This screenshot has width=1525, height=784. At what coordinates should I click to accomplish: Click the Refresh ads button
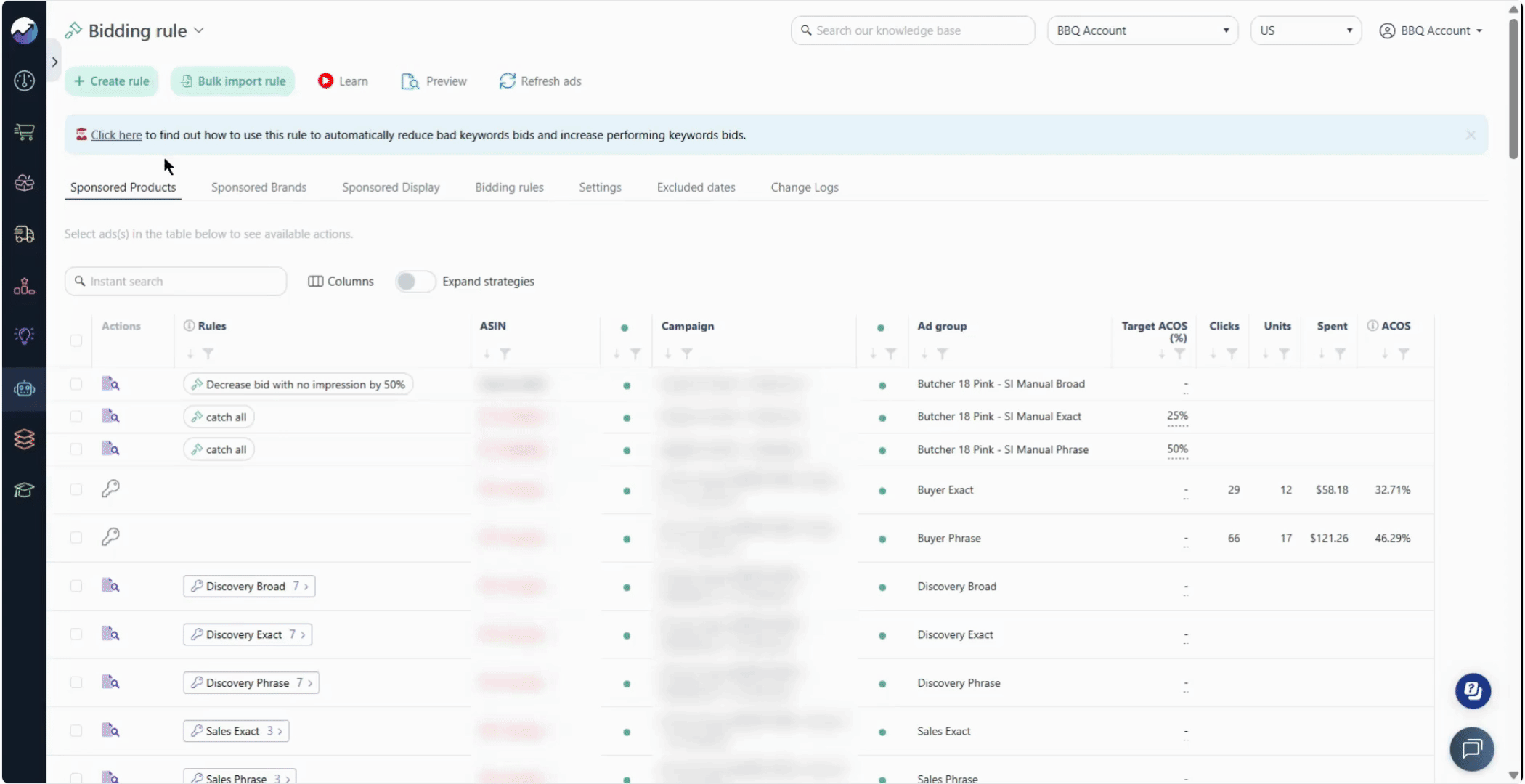point(540,81)
